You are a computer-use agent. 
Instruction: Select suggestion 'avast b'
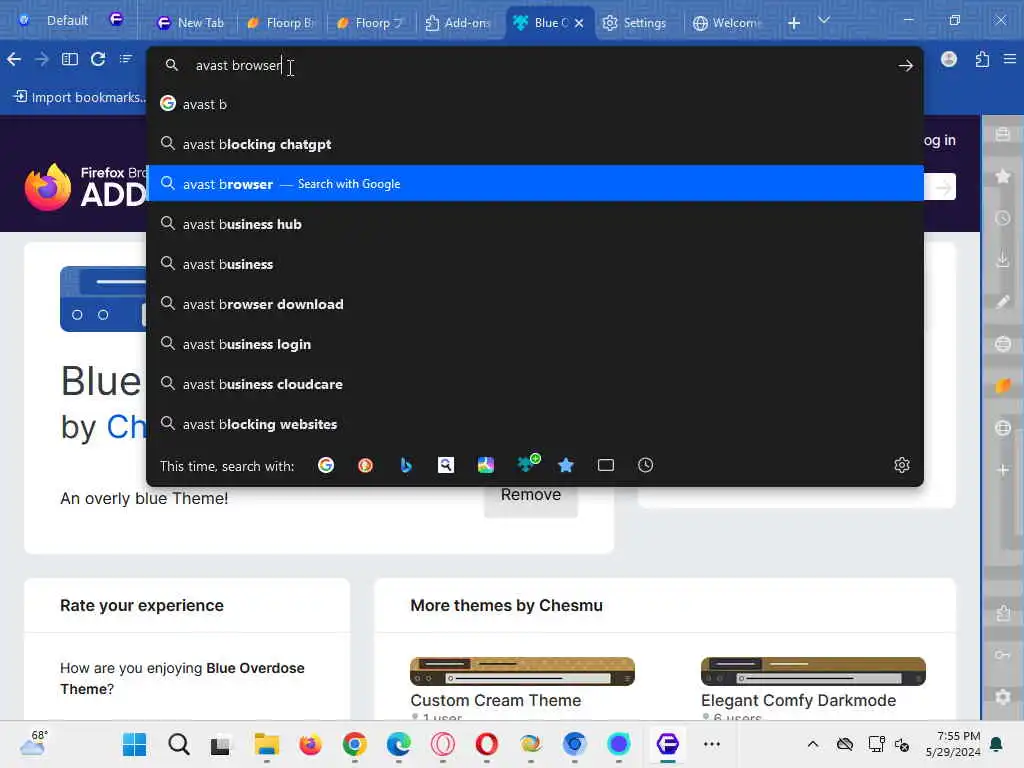point(535,104)
